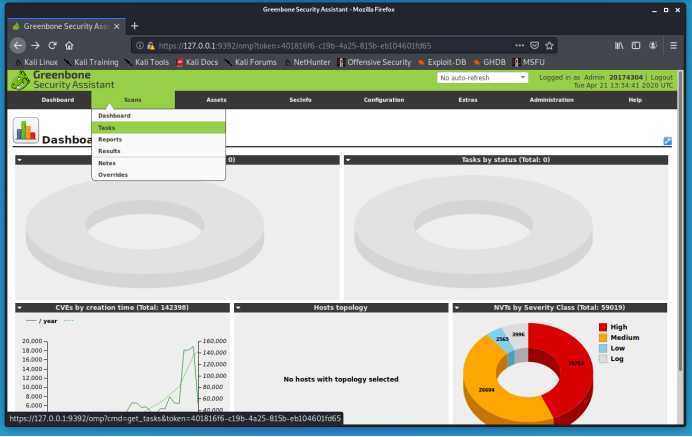Select Reports in the Scans submenu
The height and width of the screenshot is (437, 692).
coord(158,139)
